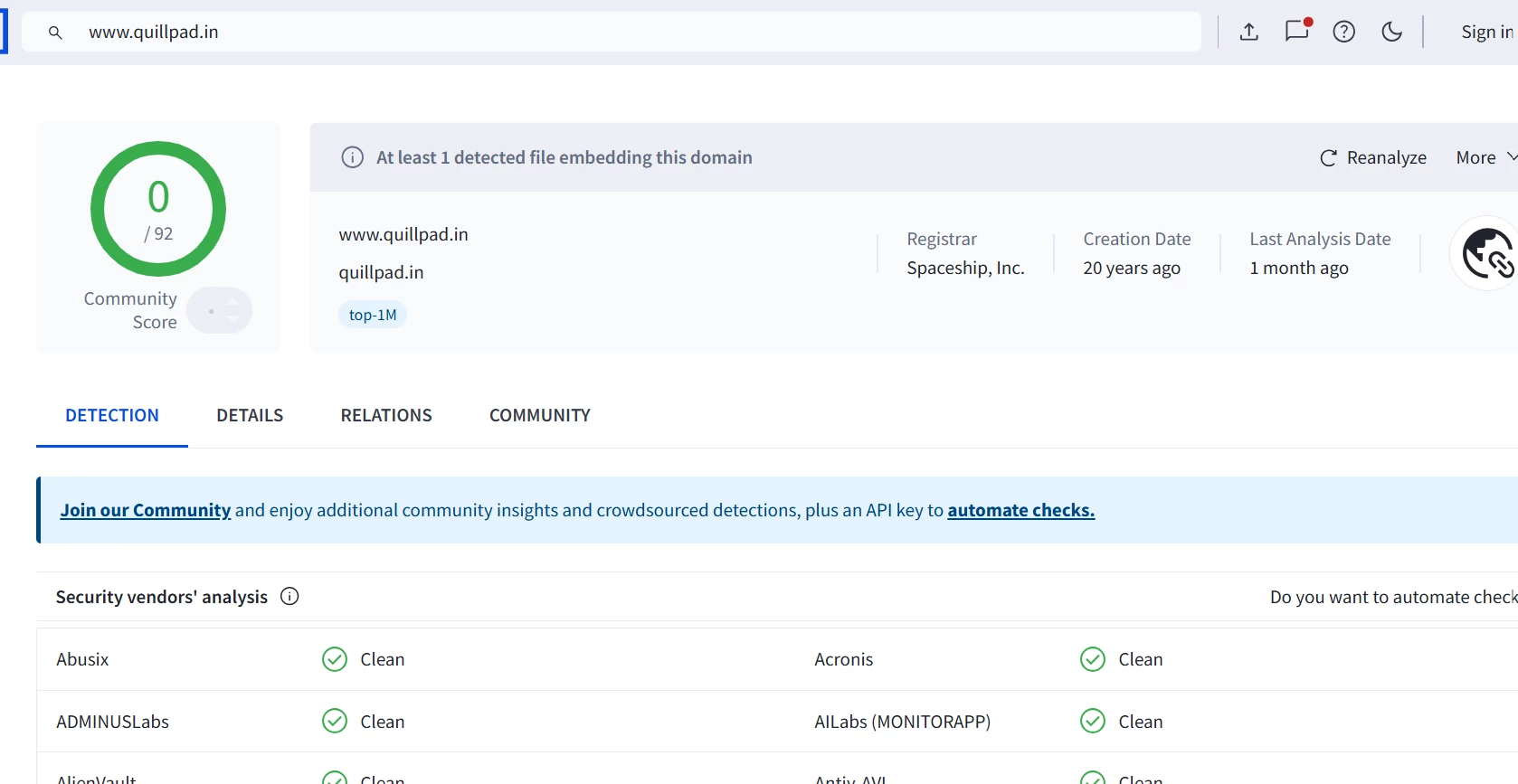Open the help question mark icon
Screen dimensions: 1518x784
tap(1344, 32)
